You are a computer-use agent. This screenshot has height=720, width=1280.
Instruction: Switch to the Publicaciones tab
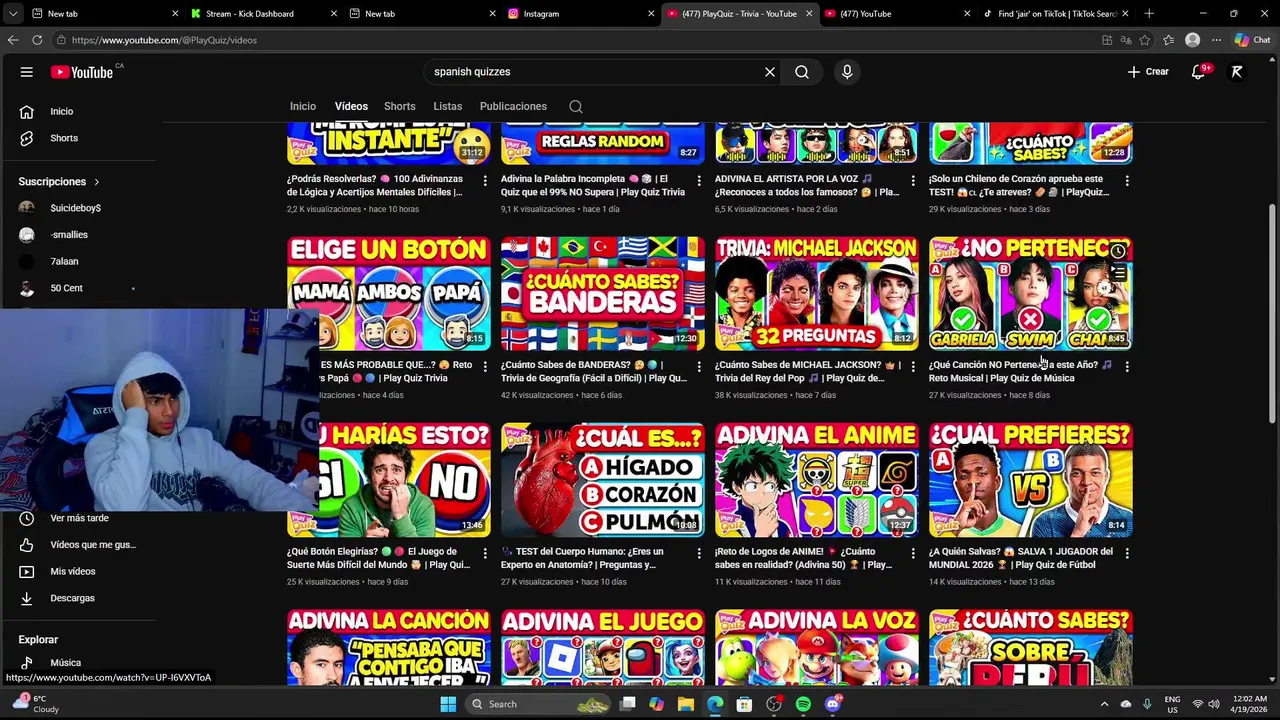[513, 106]
